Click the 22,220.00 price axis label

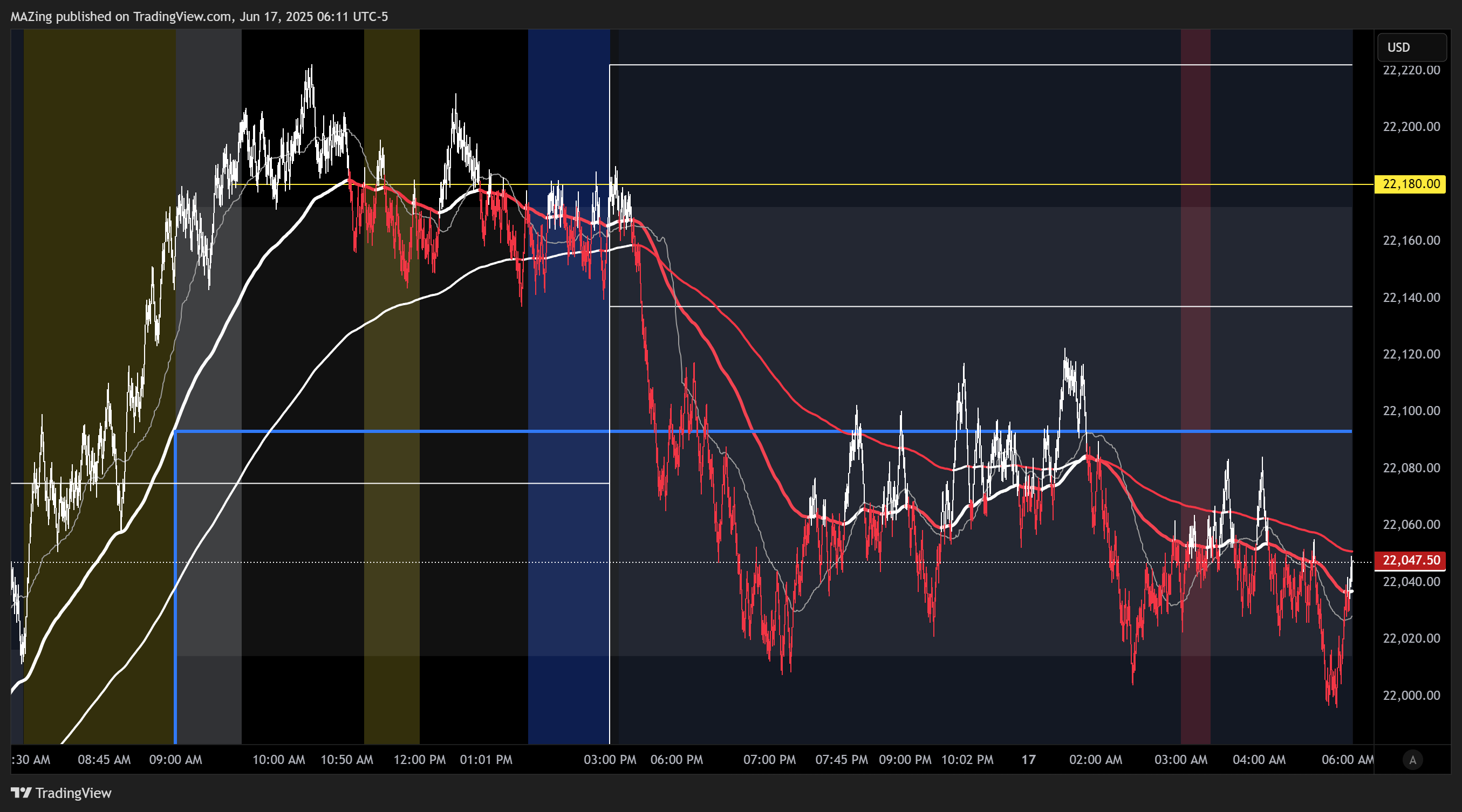coord(1411,70)
